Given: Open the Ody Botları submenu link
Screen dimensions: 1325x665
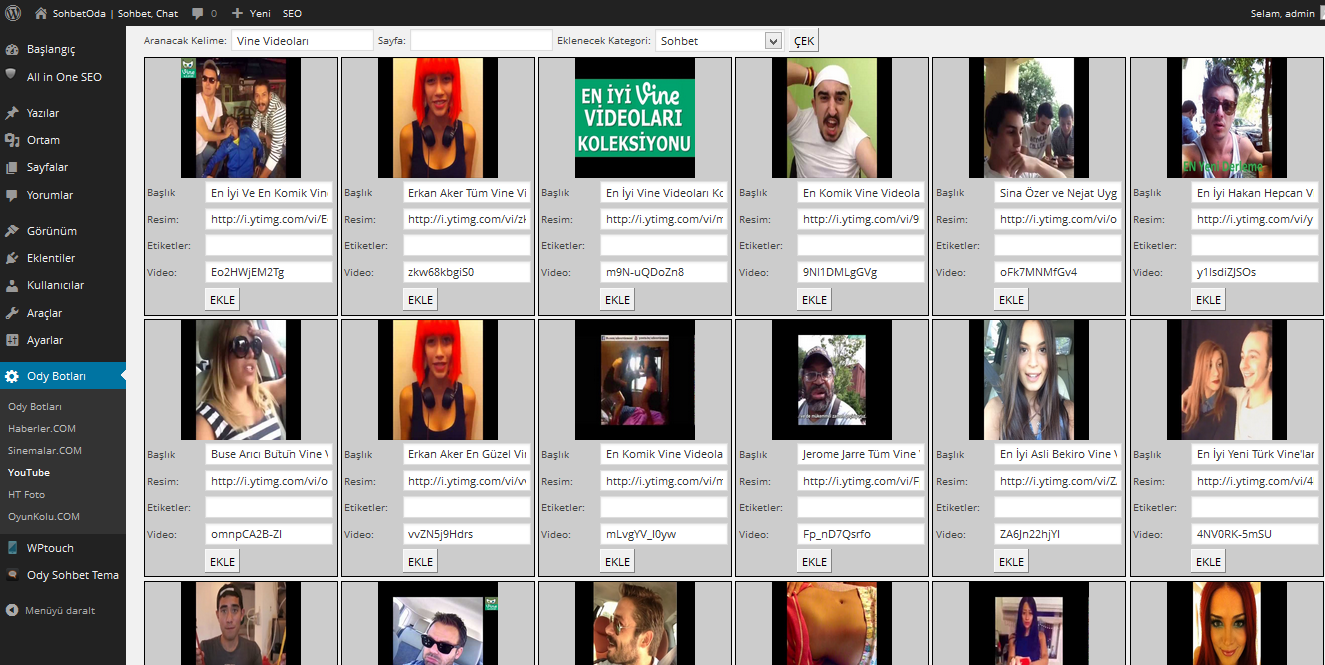Looking at the screenshot, I should tap(35, 406).
